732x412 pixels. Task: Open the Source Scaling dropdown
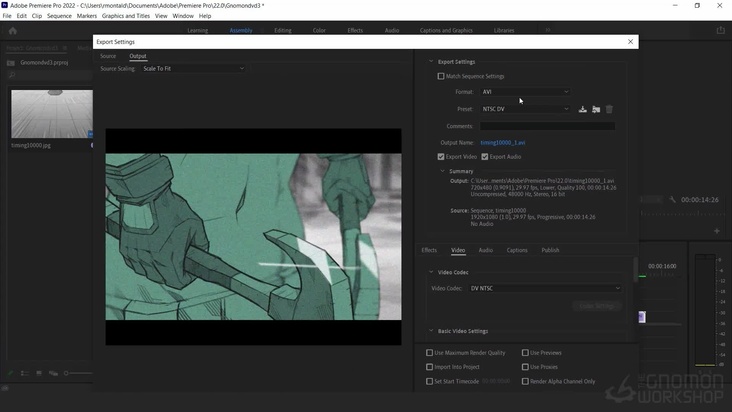click(x=193, y=69)
